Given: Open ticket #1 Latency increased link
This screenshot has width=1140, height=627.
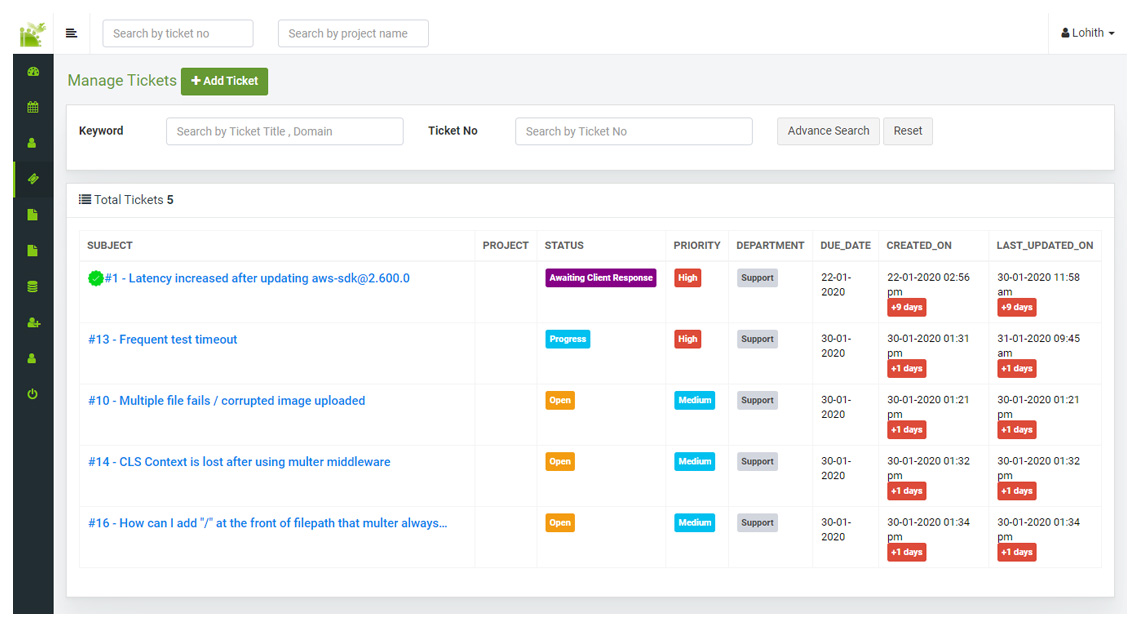Looking at the screenshot, I should pyautogui.click(x=257, y=278).
